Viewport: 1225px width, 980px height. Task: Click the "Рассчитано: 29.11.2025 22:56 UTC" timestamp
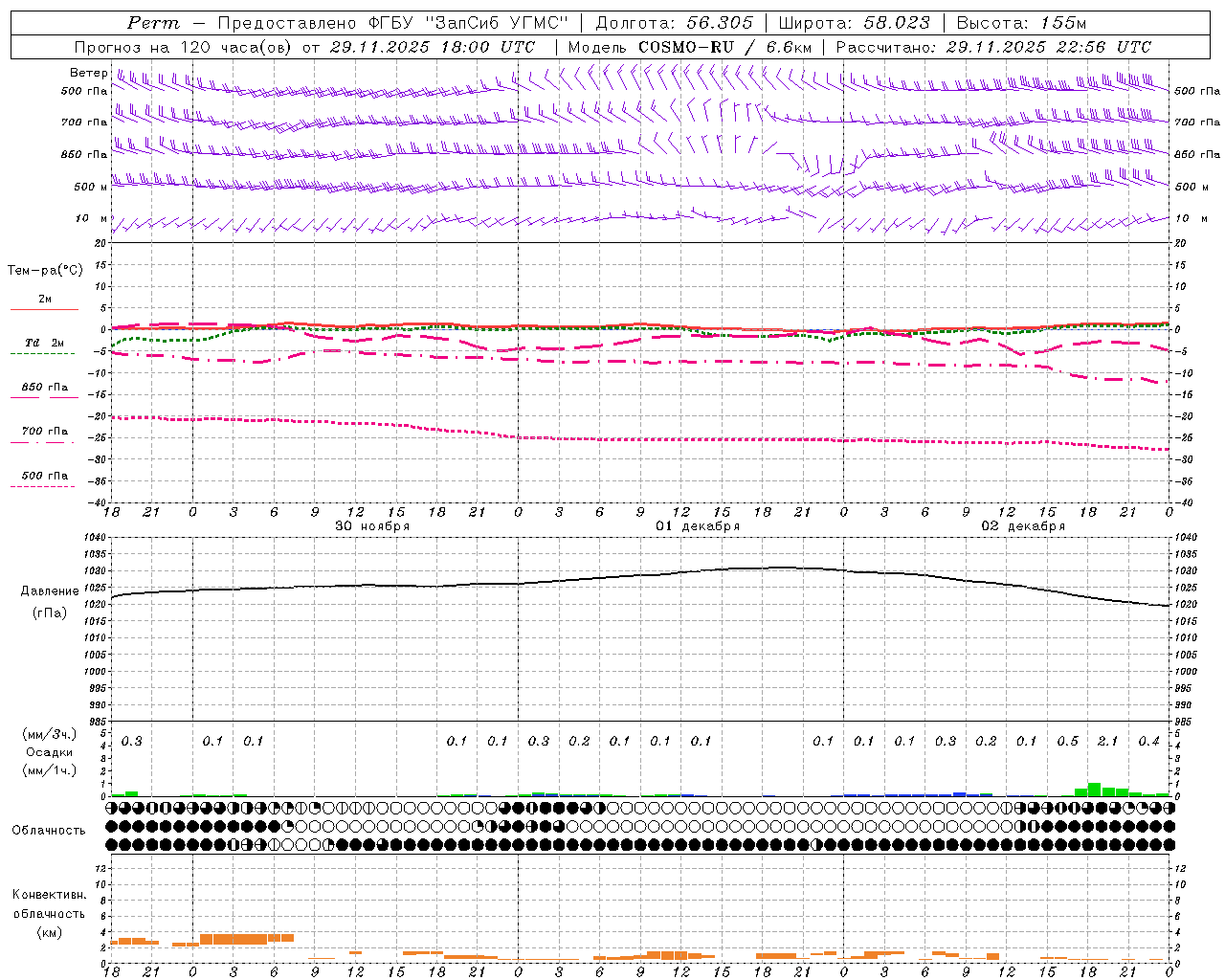point(993,47)
